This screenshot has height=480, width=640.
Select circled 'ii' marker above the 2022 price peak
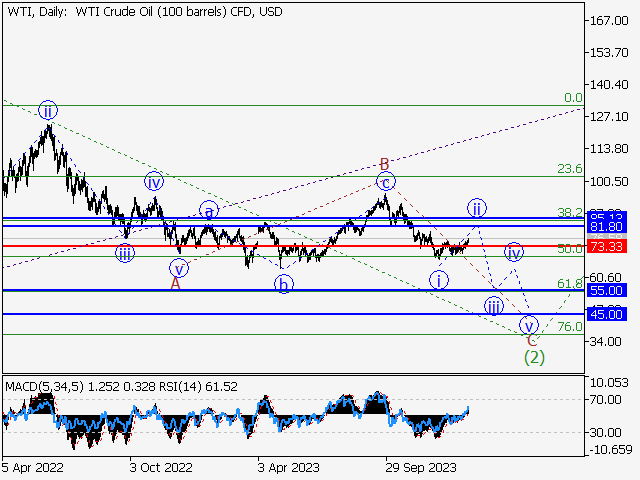(48, 110)
